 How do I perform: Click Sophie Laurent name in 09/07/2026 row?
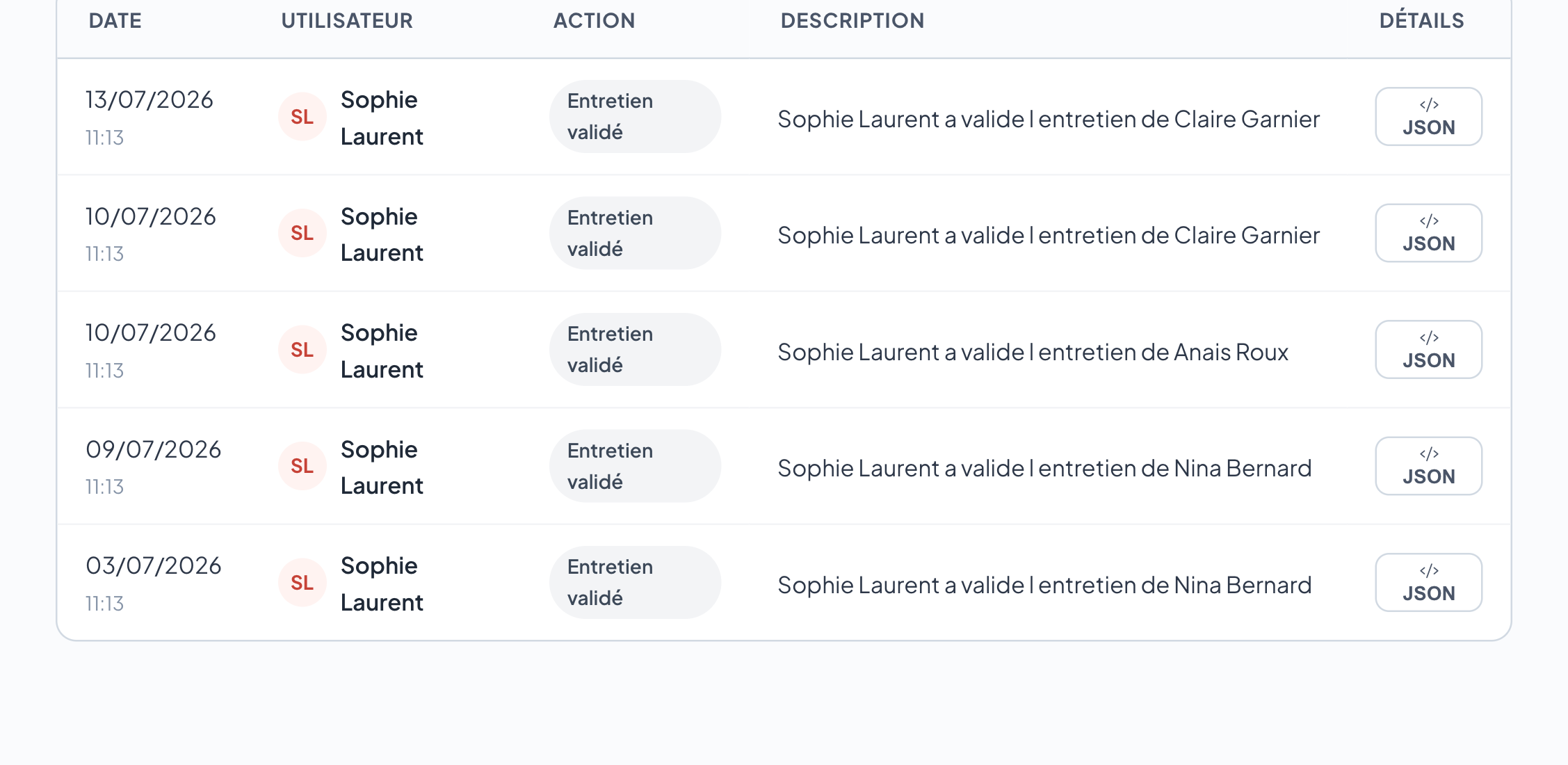(x=382, y=467)
